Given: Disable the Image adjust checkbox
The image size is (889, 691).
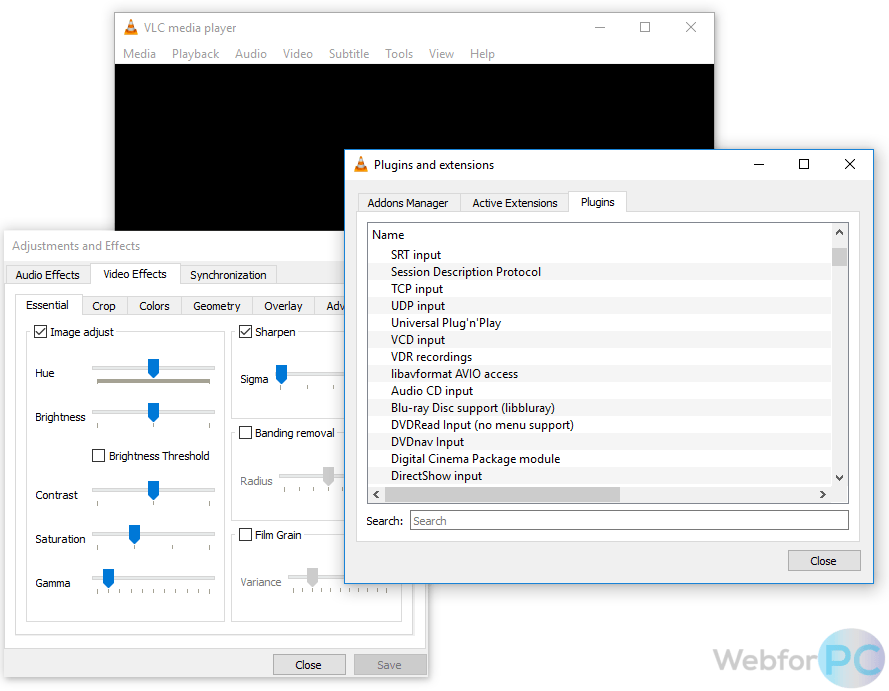Looking at the screenshot, I should (40, 331).
